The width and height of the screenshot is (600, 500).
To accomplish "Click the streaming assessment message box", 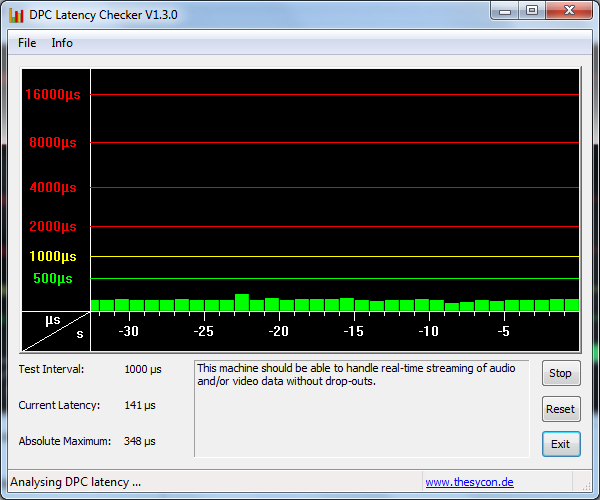I will click(362, 409).
